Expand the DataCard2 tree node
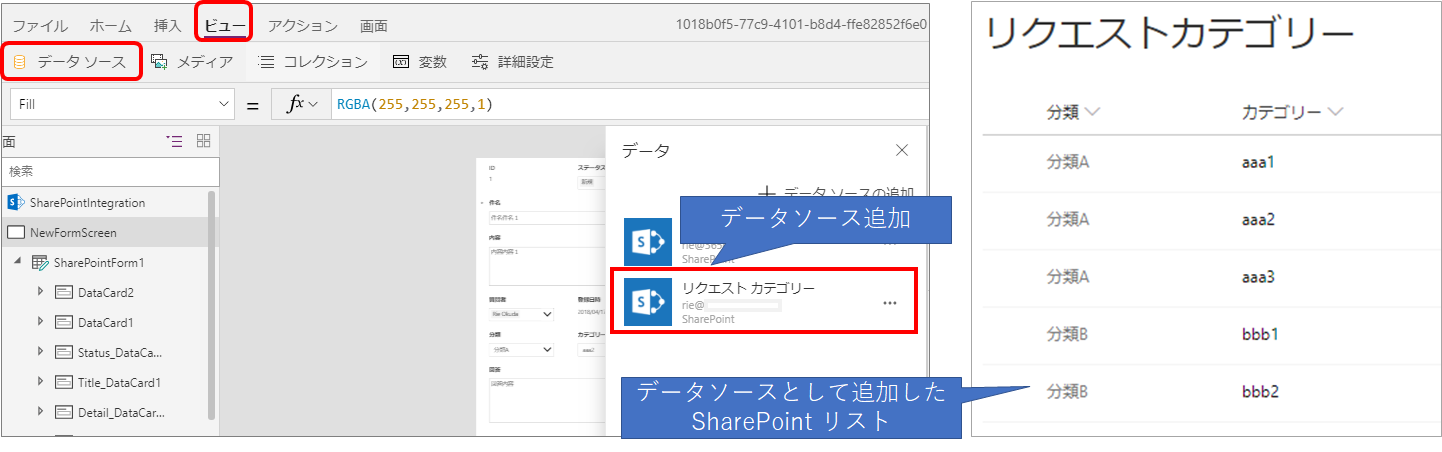The height and width of the screenshot is (452, 1442). tap(40, 292)
